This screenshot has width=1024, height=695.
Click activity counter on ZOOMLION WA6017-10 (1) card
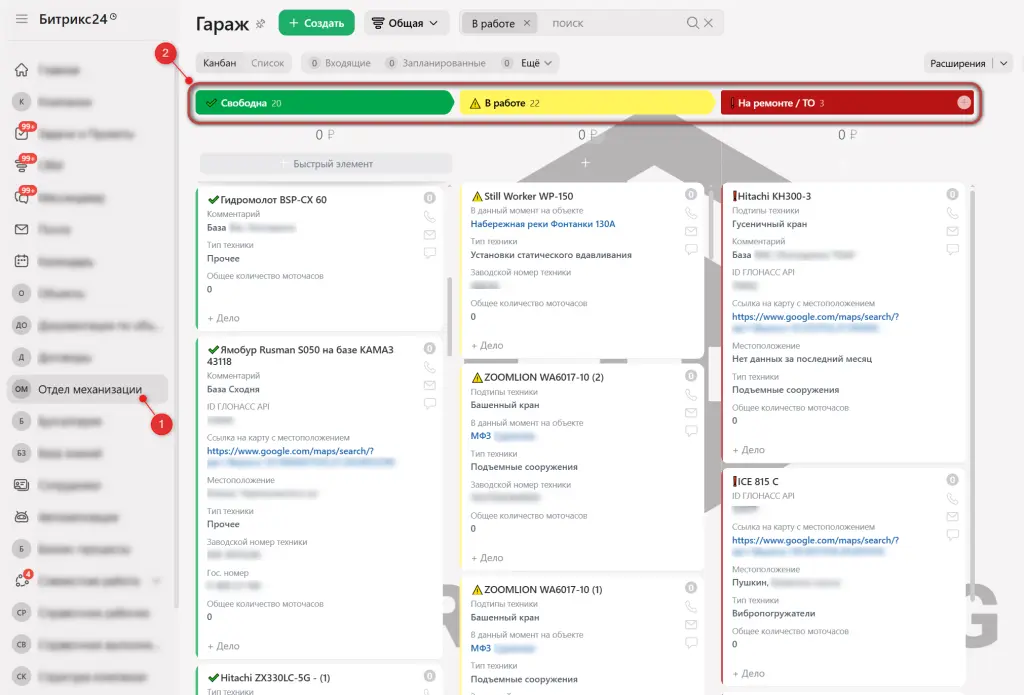(x=691, y=588)
